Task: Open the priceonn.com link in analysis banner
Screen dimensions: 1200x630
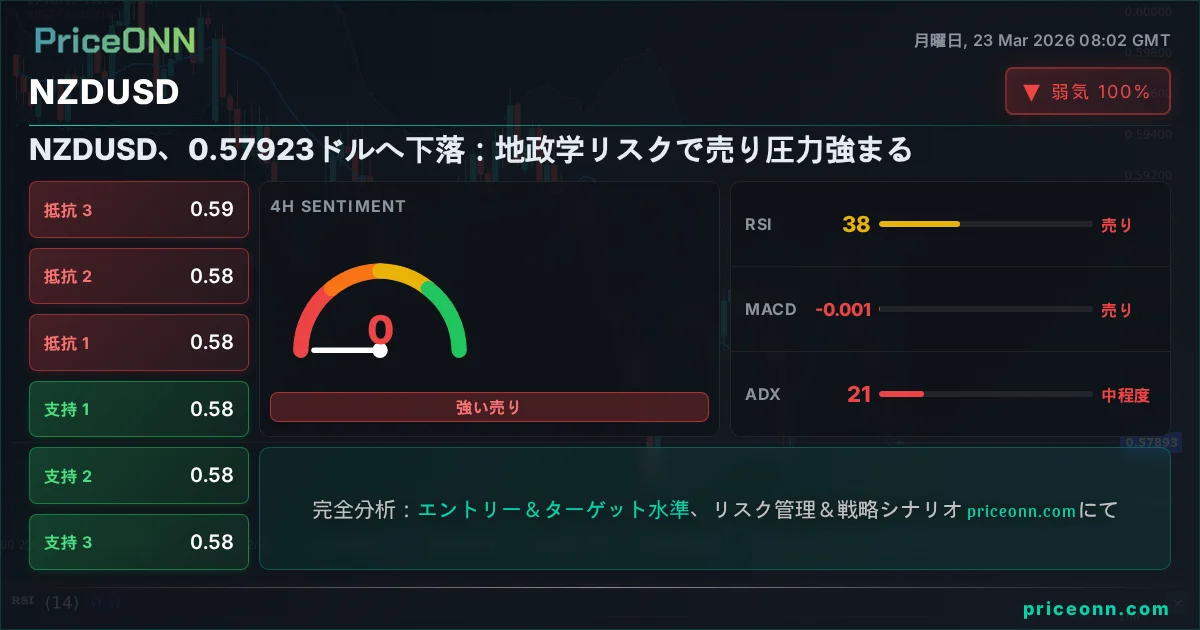Action: [x=1021, y=511]
